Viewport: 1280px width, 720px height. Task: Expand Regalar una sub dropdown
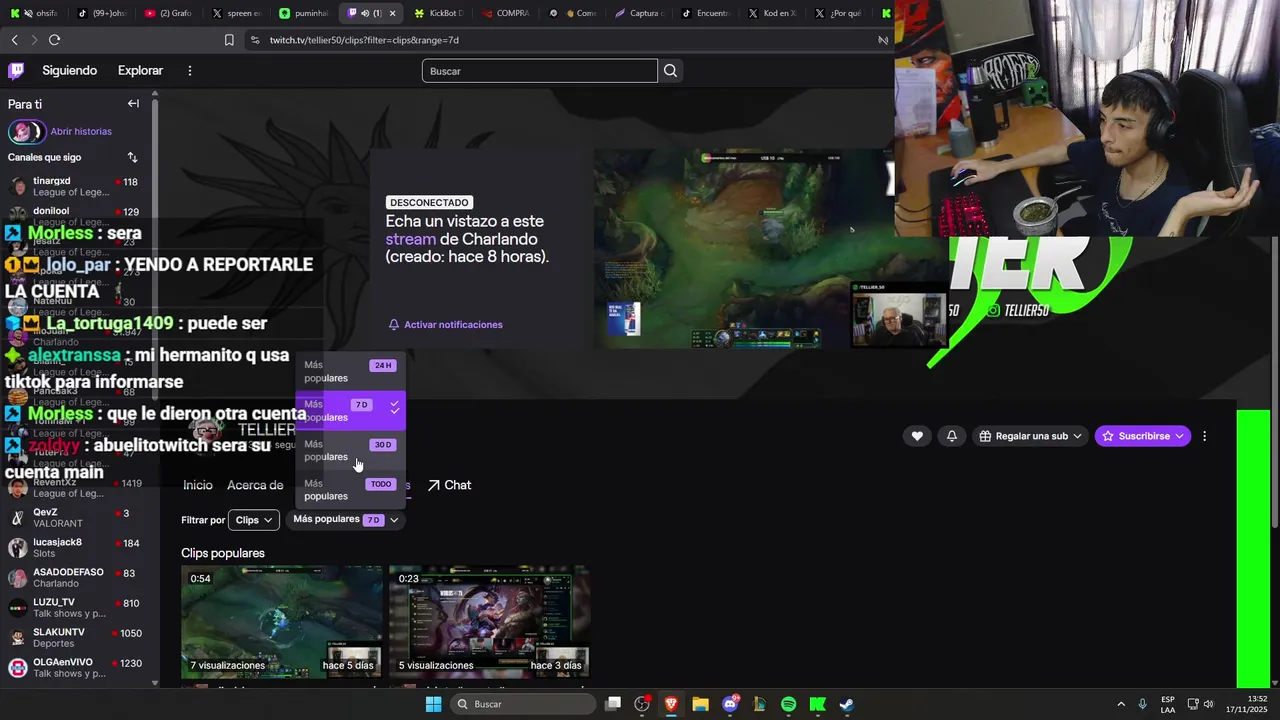[x=1030, y=436]
